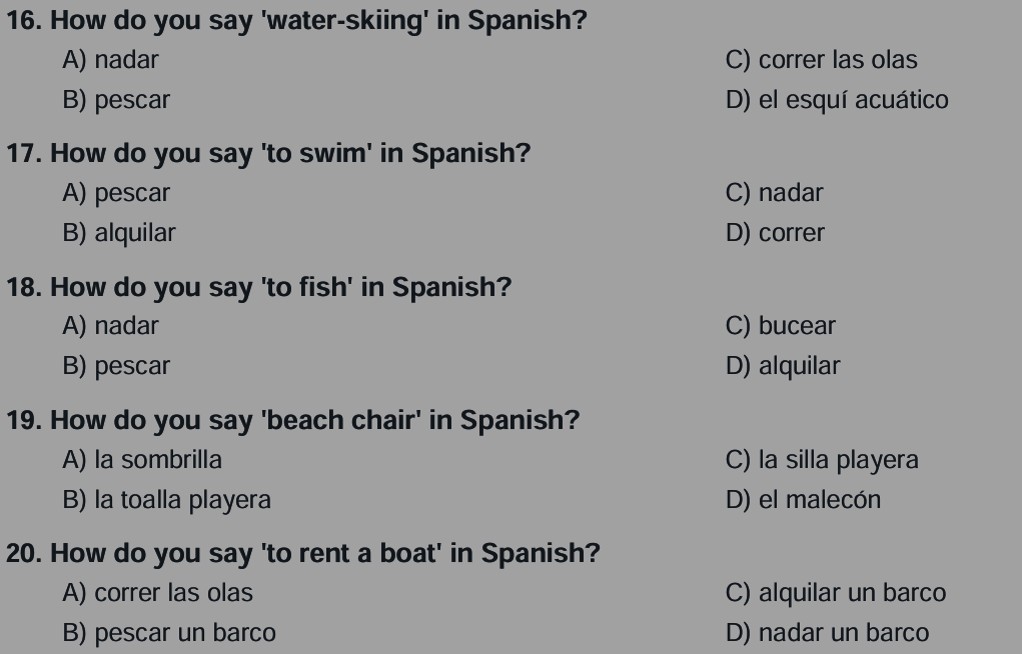
Task: Select 'el esquí acuático' answer
Action: click(x=837, y=100)
